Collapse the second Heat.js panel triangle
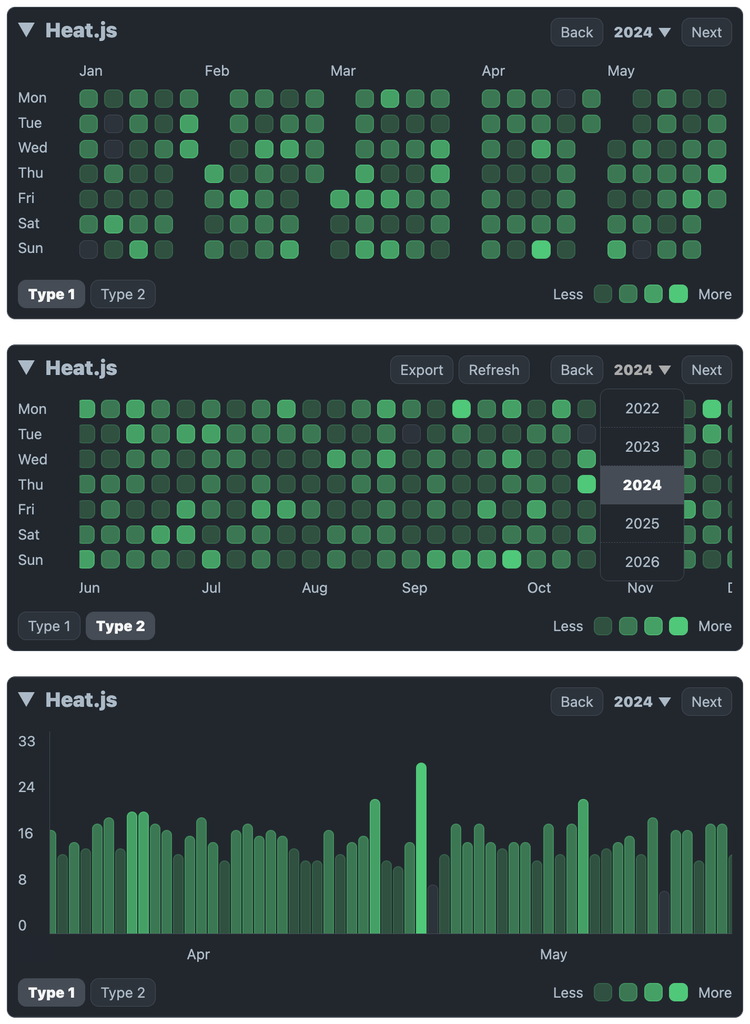This screenshot has height=1024, width=750. coord(26,368)
